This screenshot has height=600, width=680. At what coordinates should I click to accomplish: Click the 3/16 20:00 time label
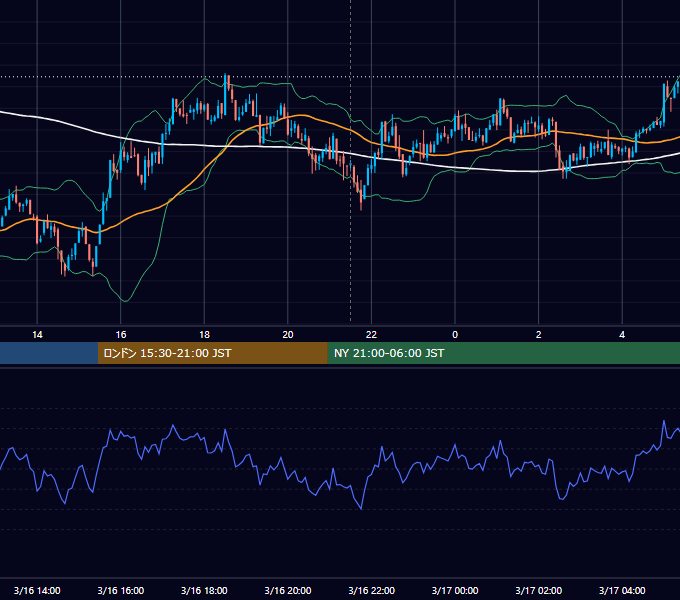point(288,590)
